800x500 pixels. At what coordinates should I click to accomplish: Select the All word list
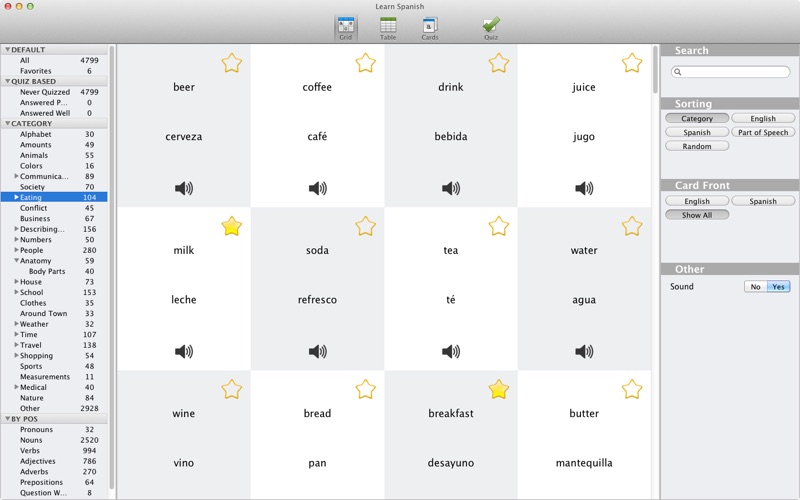pos(54,60)
